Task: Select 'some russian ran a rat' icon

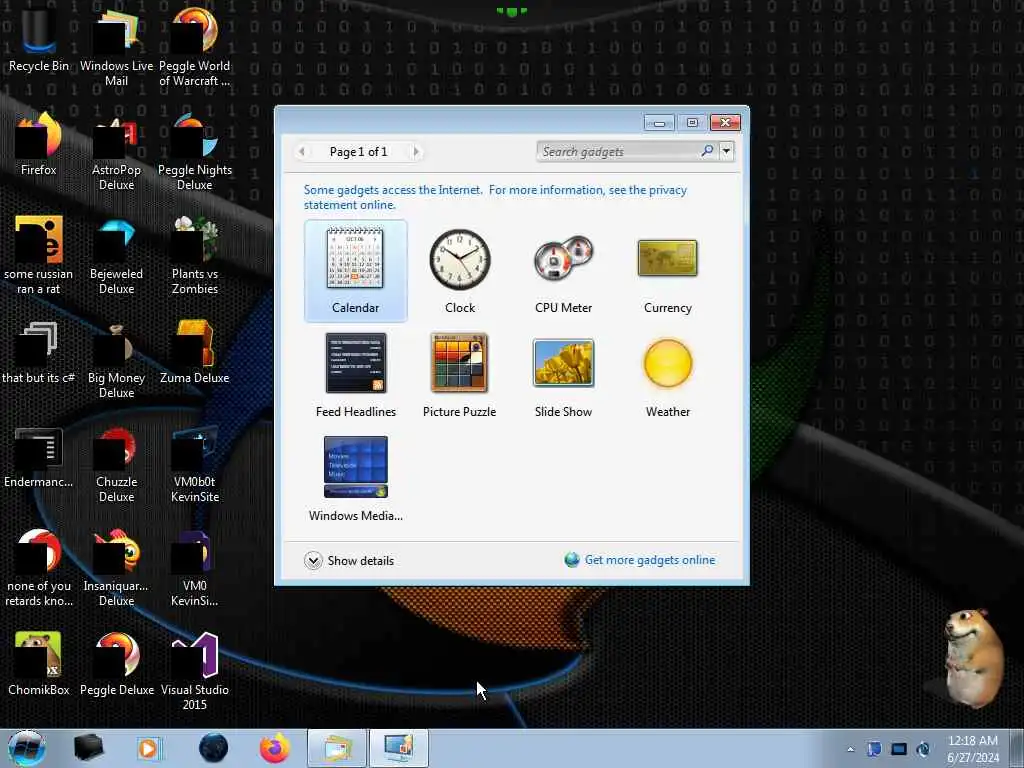Action: pyautogui.click(x=39, y=255)
